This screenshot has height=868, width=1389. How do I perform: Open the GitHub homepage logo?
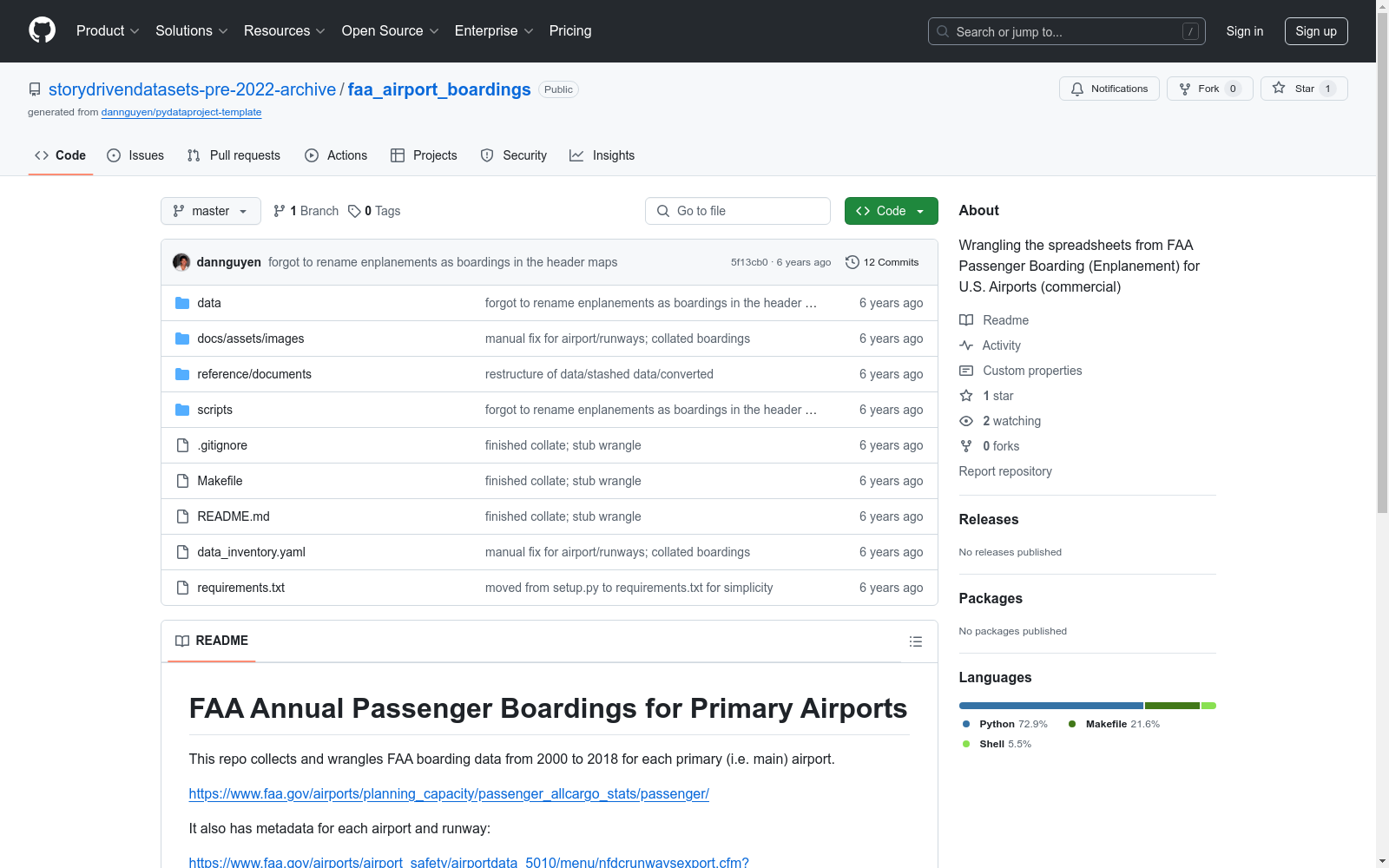click(x=42, y=30)
